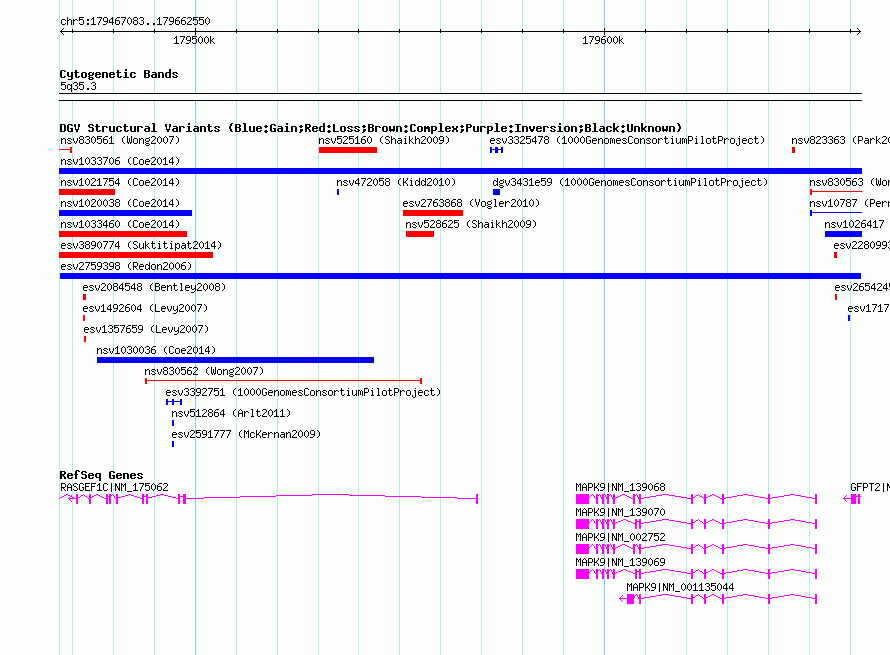The image size is (890, 655).
Task: Click the nsv830561 (Wong2007) variant label
Action: [120, 140]
